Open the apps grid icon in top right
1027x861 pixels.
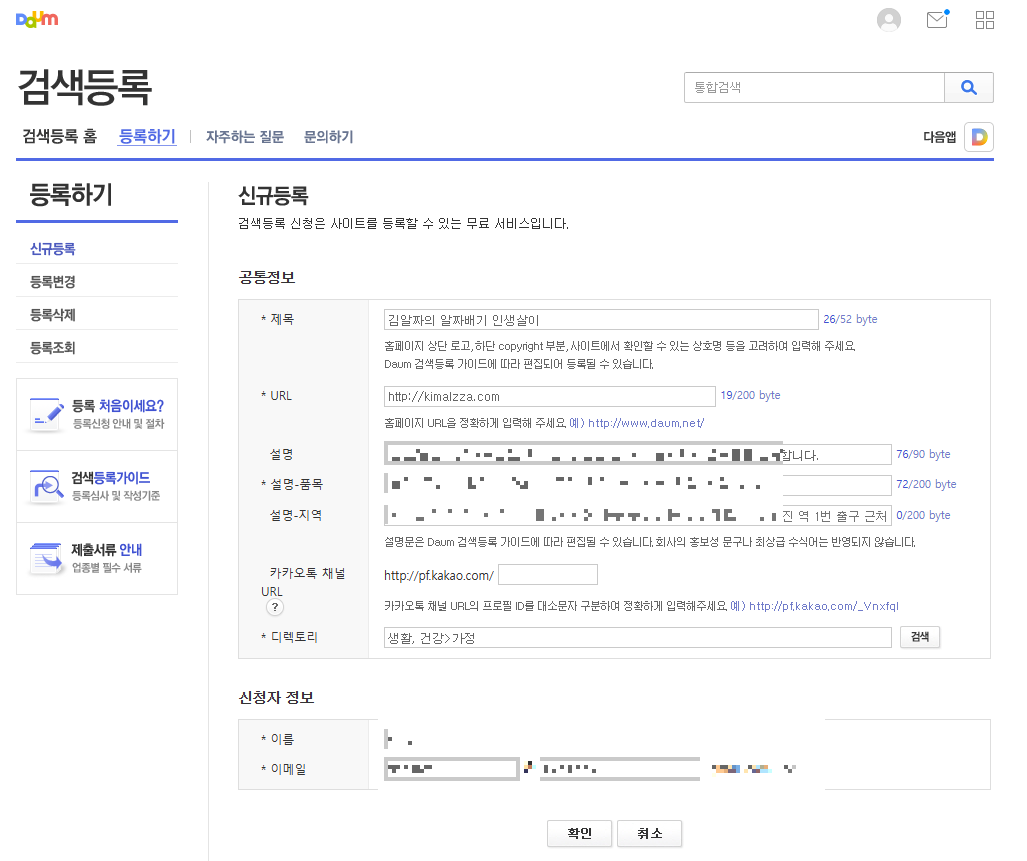point(984,19)
